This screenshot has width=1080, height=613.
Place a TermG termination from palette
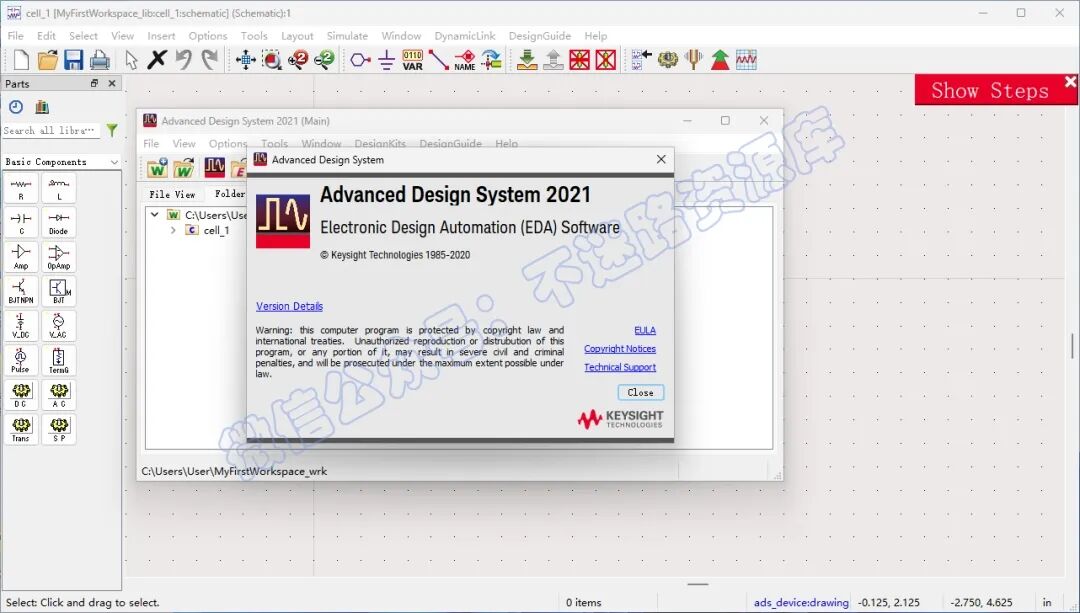pos(59,361)
